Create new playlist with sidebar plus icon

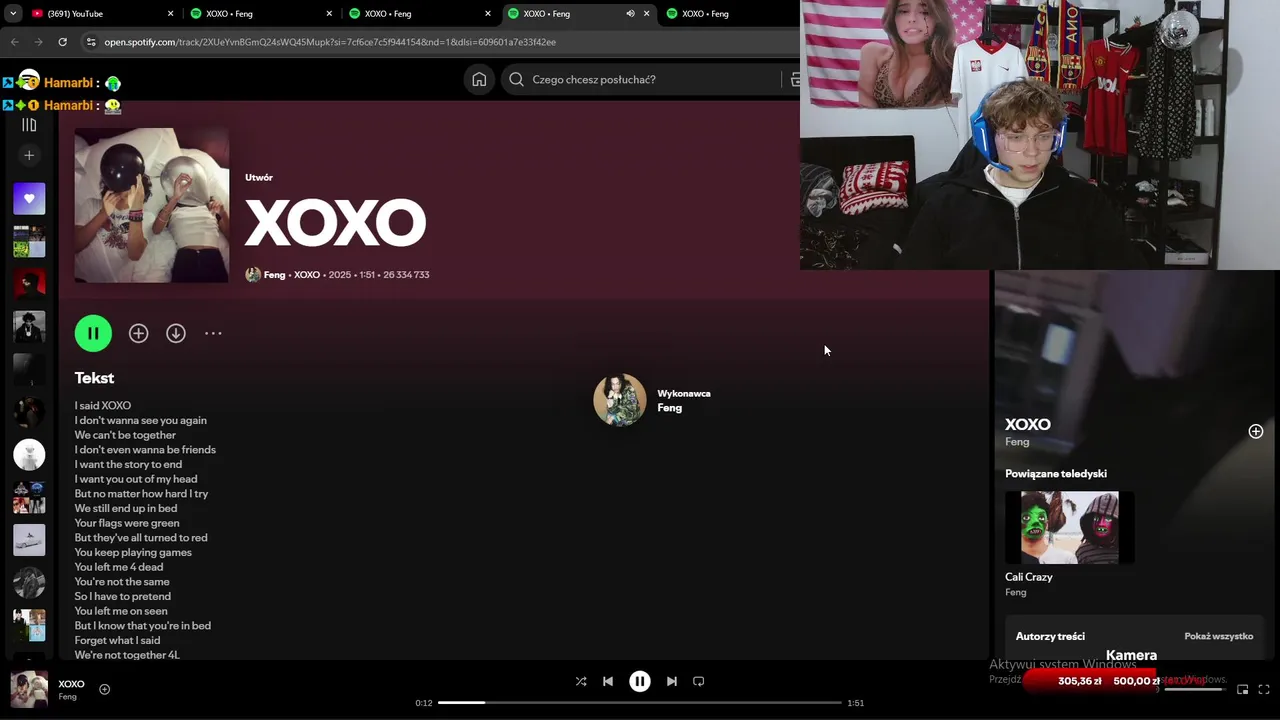pyautogui.click(x=29, y=155)
